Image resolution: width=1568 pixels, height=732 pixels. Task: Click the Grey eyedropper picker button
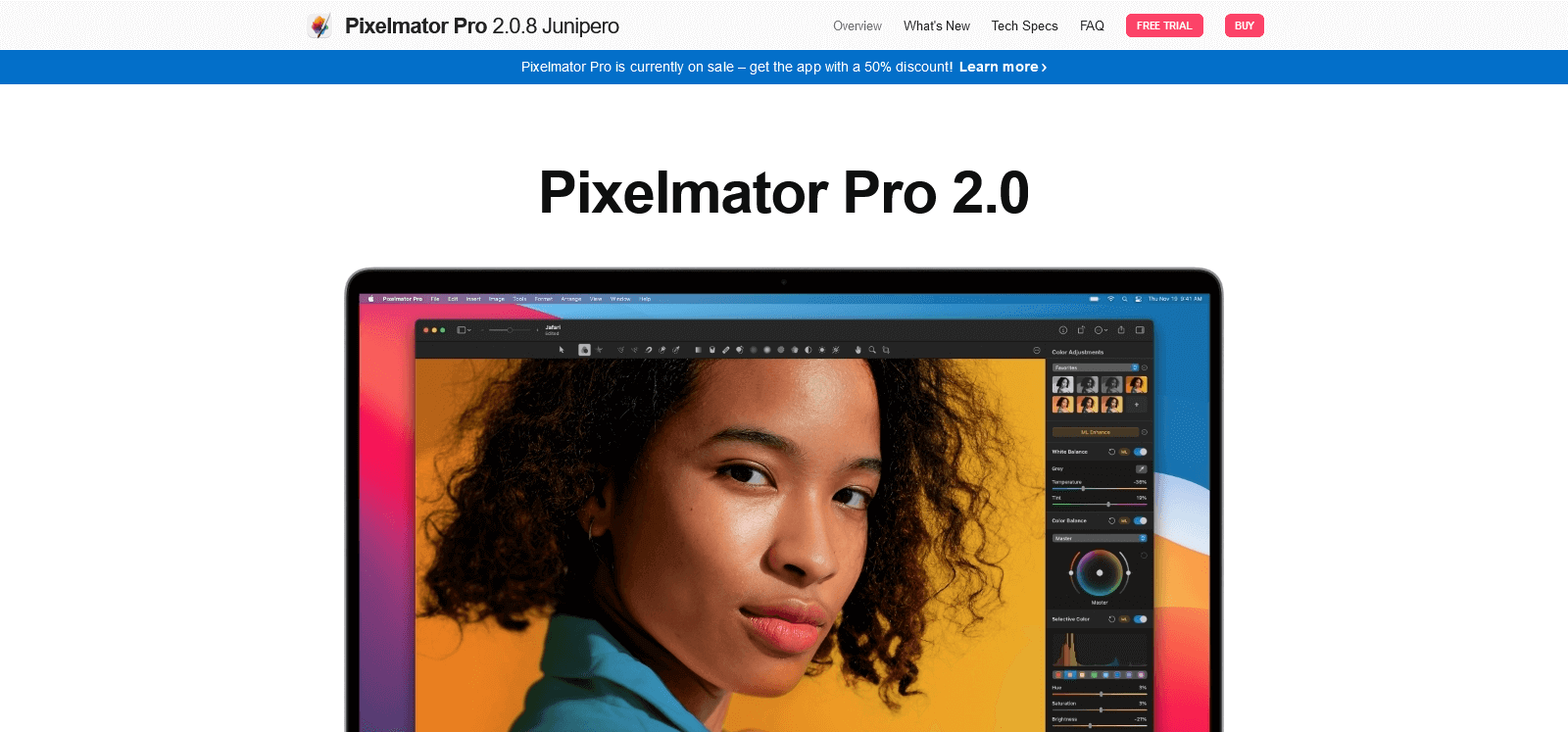pyautogui.click(x=1141, y=468)
